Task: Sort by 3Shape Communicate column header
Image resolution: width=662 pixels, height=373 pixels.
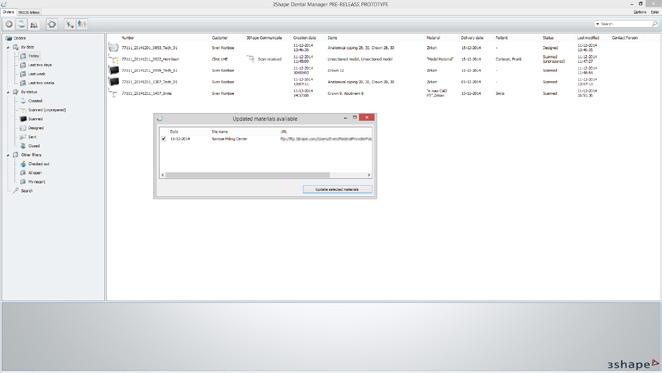Action: coord(264,38)
